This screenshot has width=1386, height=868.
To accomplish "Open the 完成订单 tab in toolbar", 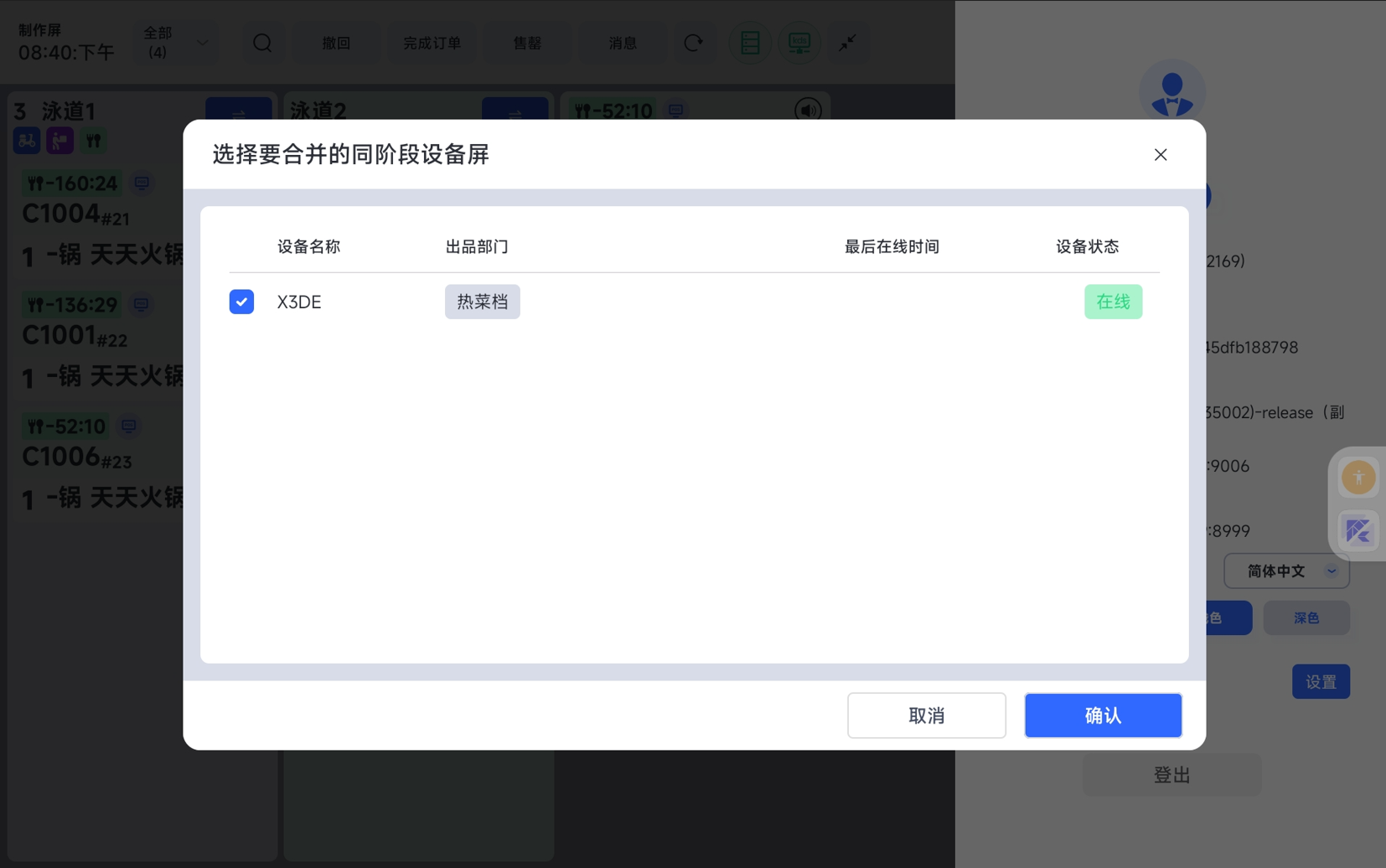I will (x=432, y=43).
